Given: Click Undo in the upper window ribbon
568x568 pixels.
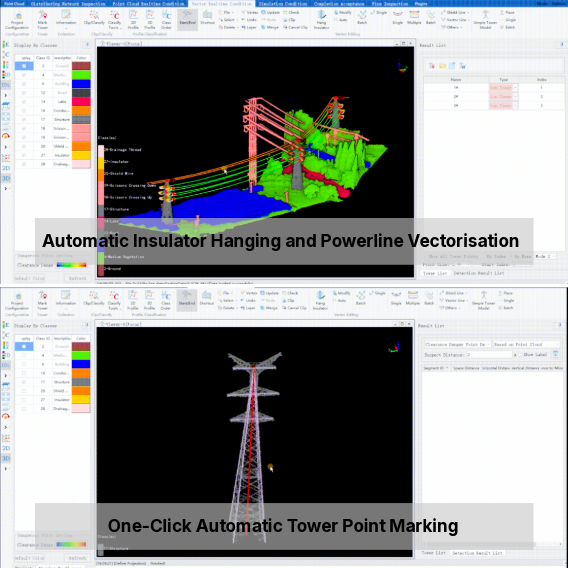Looking at the screenshot, I should (249, 20).
